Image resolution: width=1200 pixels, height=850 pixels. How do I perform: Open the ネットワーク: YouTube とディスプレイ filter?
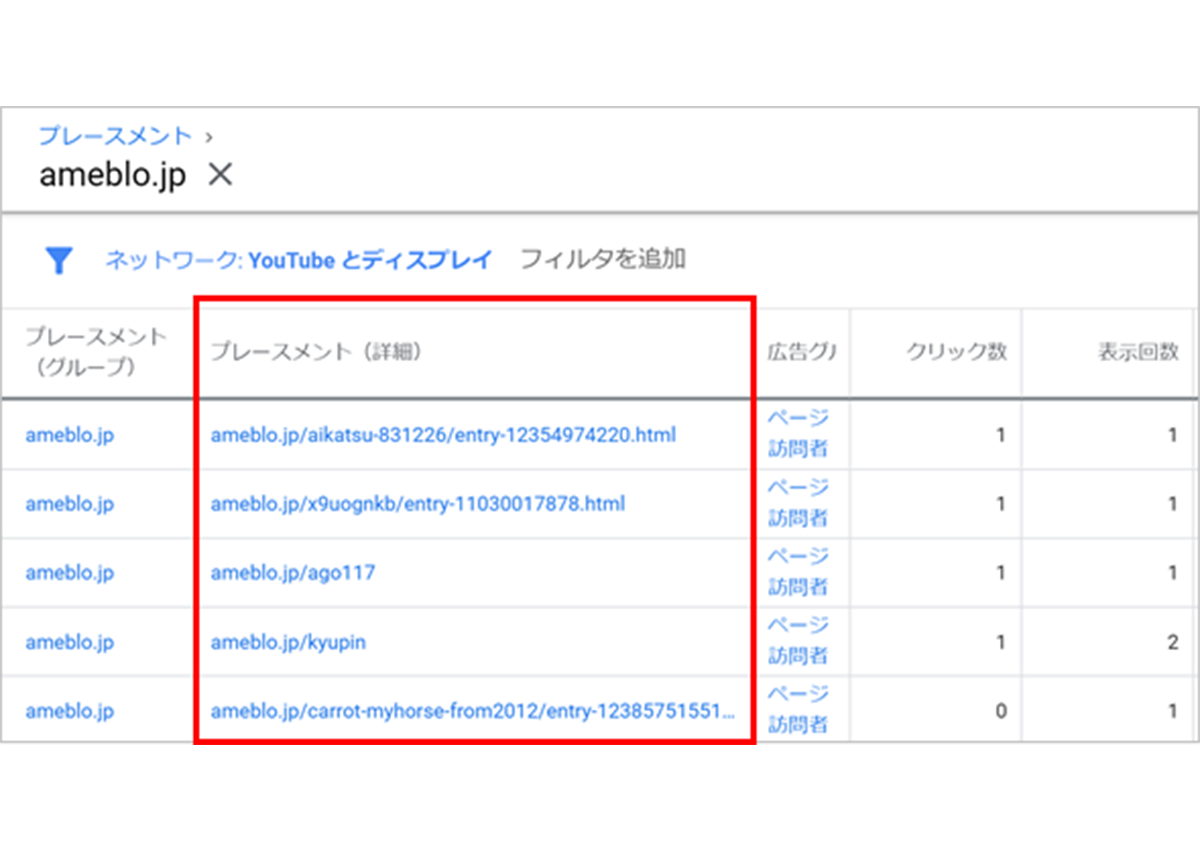[x=299, y=261]
